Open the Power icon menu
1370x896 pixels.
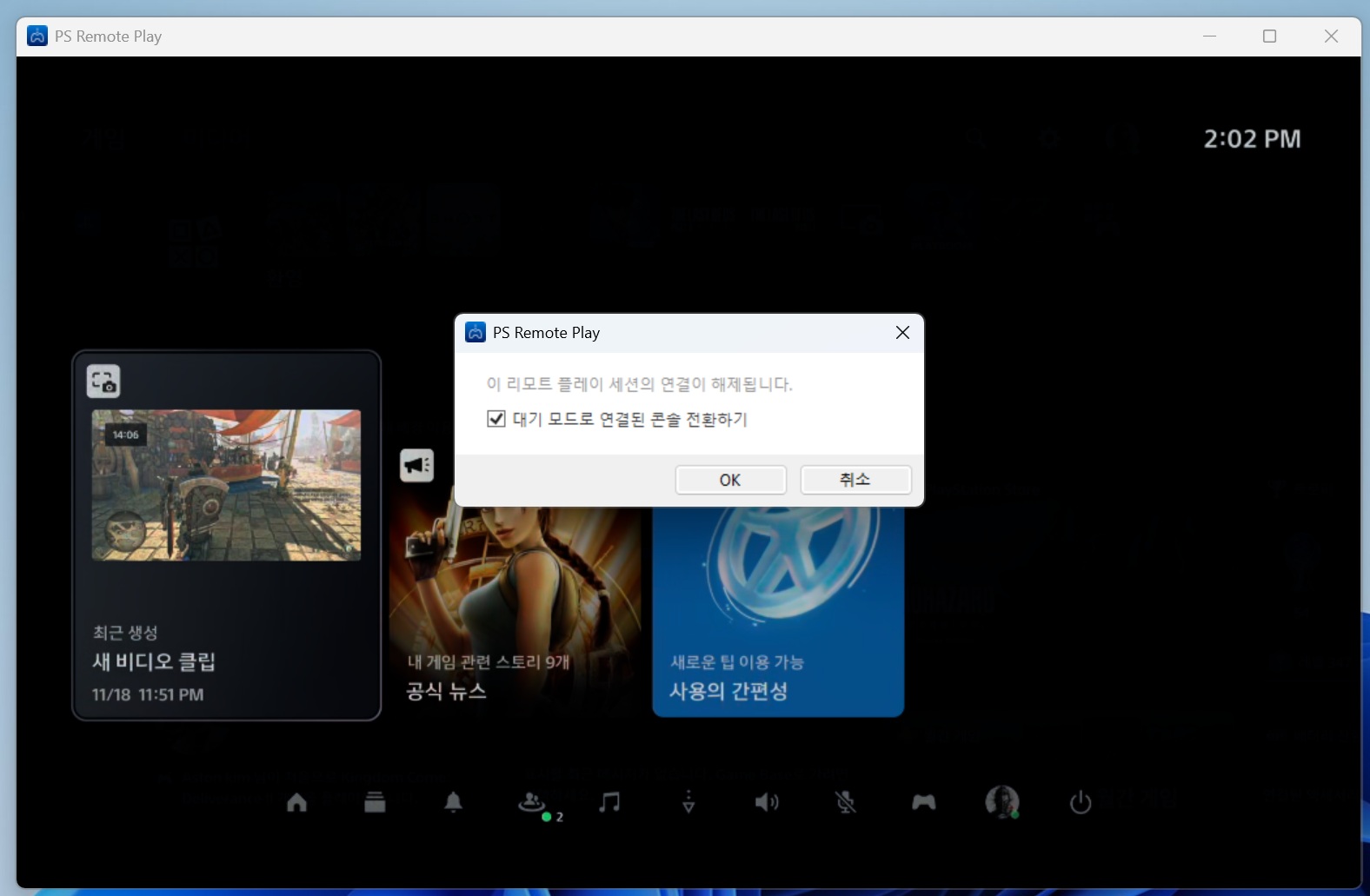point(1080,802)
